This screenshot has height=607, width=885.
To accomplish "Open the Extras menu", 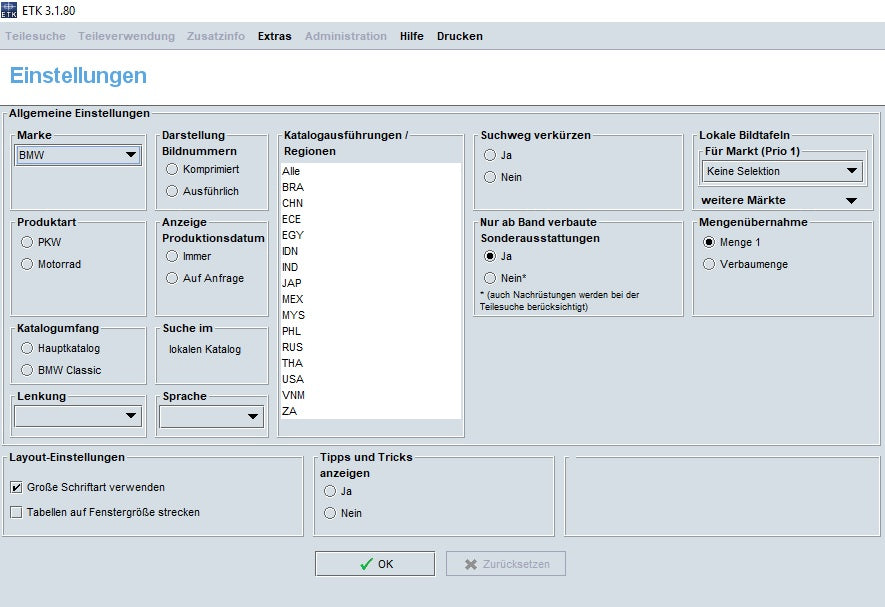I will [x=274, y=36].
